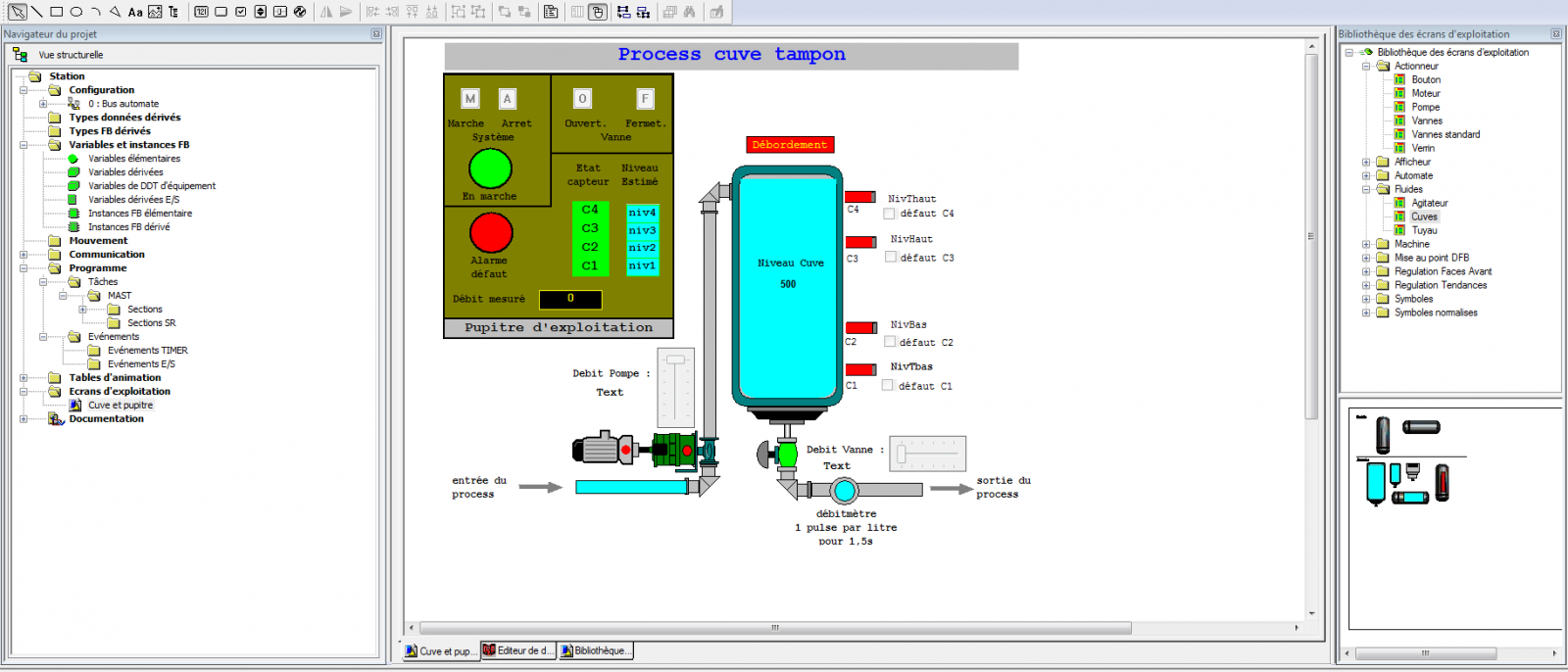Select the tank thumbnail in library preview
The image size is (1568, 672).
click(x=1376, y=484)
